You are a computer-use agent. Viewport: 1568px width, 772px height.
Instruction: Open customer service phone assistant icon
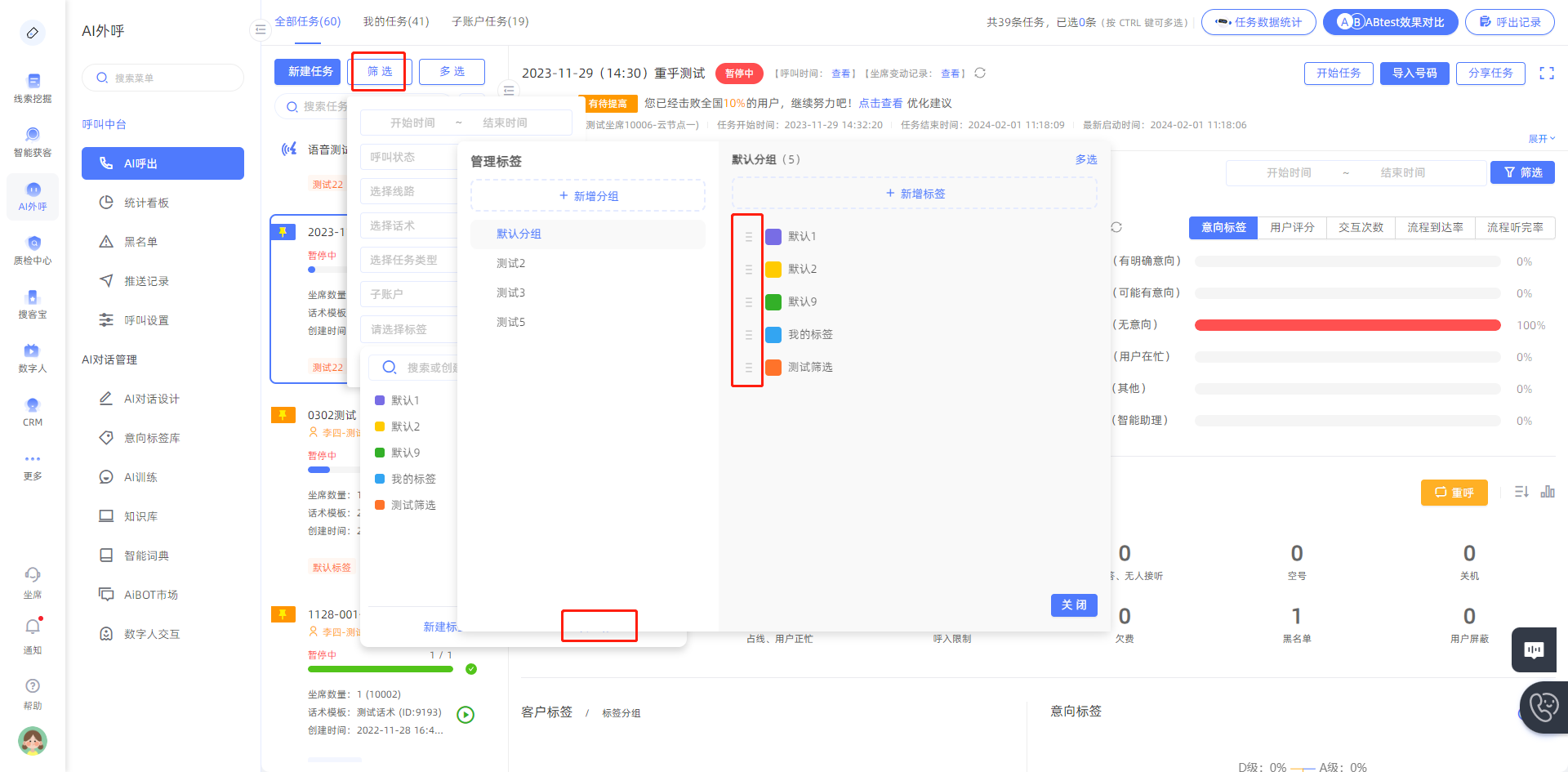(1543, 707)
